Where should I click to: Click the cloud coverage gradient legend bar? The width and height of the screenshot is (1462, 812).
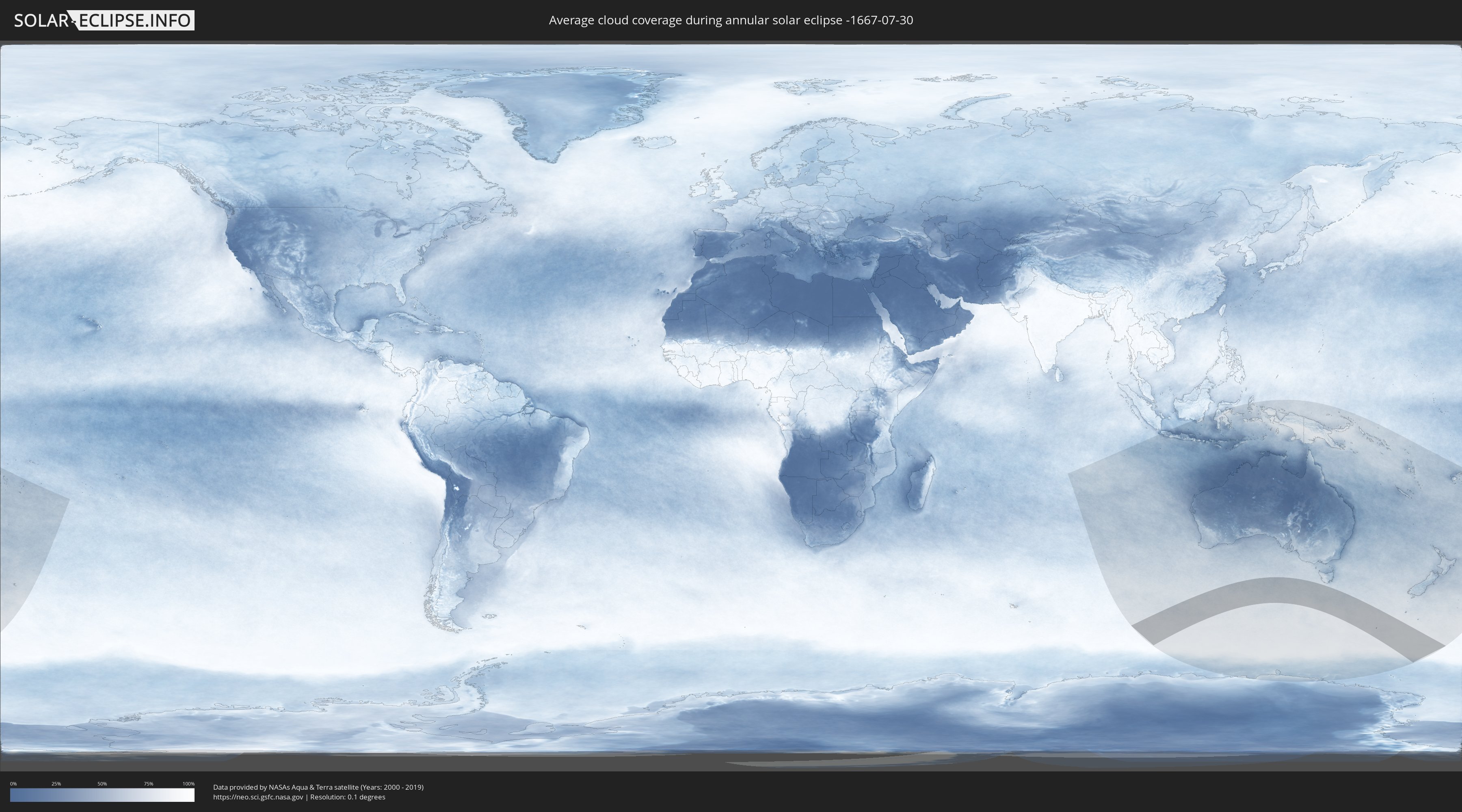click(x=102, y=795)
